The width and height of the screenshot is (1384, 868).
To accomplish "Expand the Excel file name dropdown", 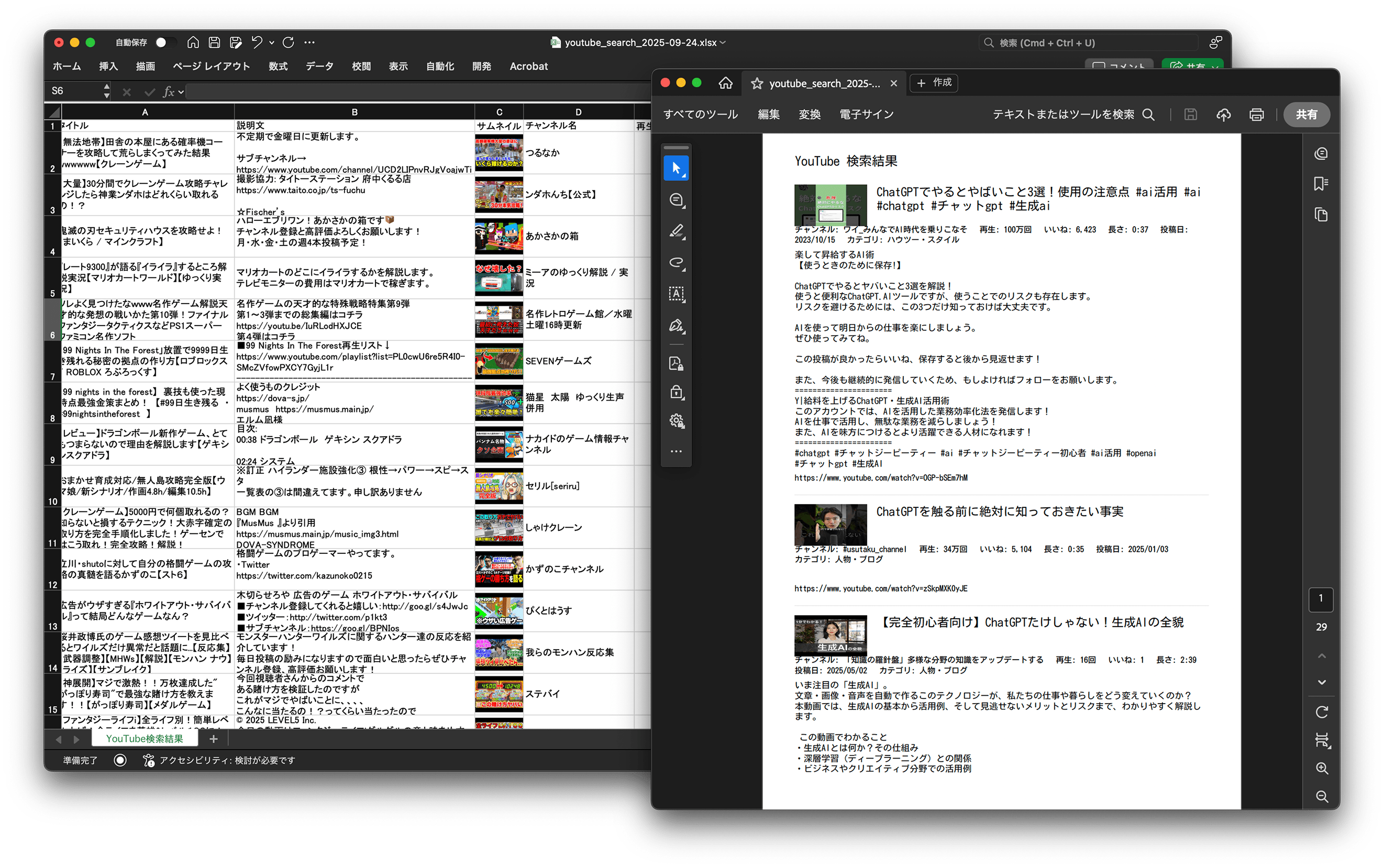I will pyautogui.click(x=723, y=42).
